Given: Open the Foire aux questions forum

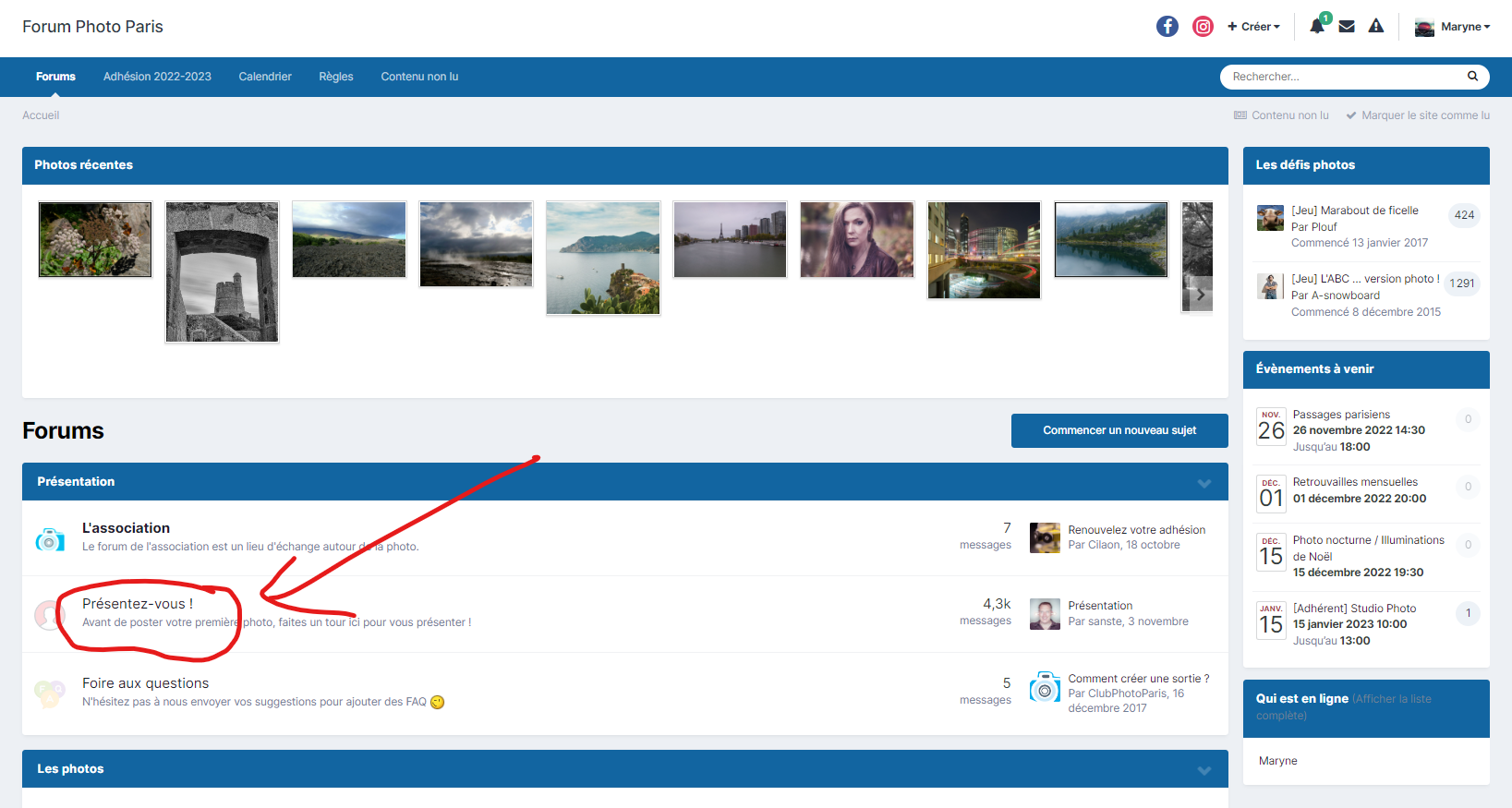Looking at the screenshot, I should pos(145,683).
